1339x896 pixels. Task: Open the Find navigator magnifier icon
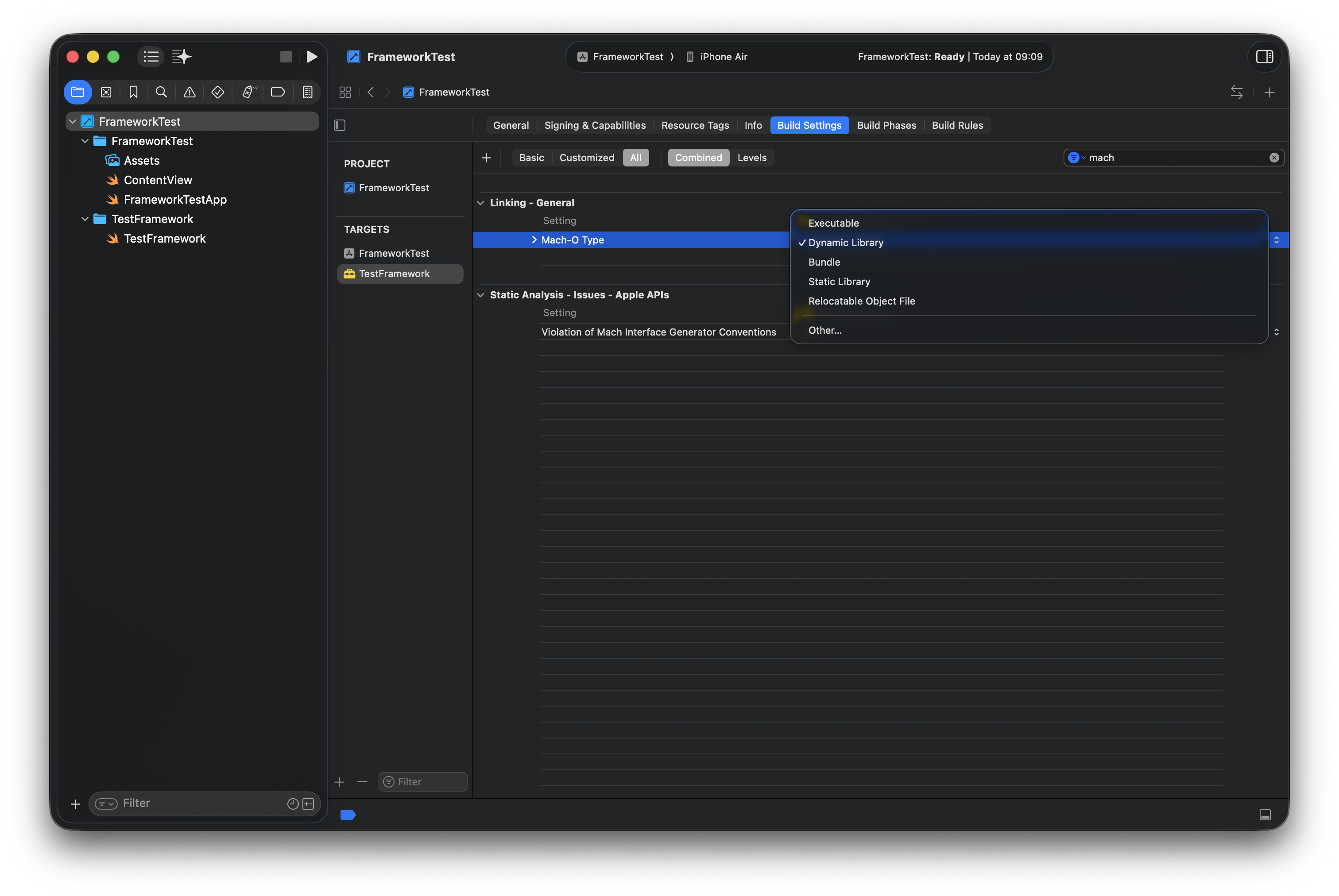pos(161,92)
